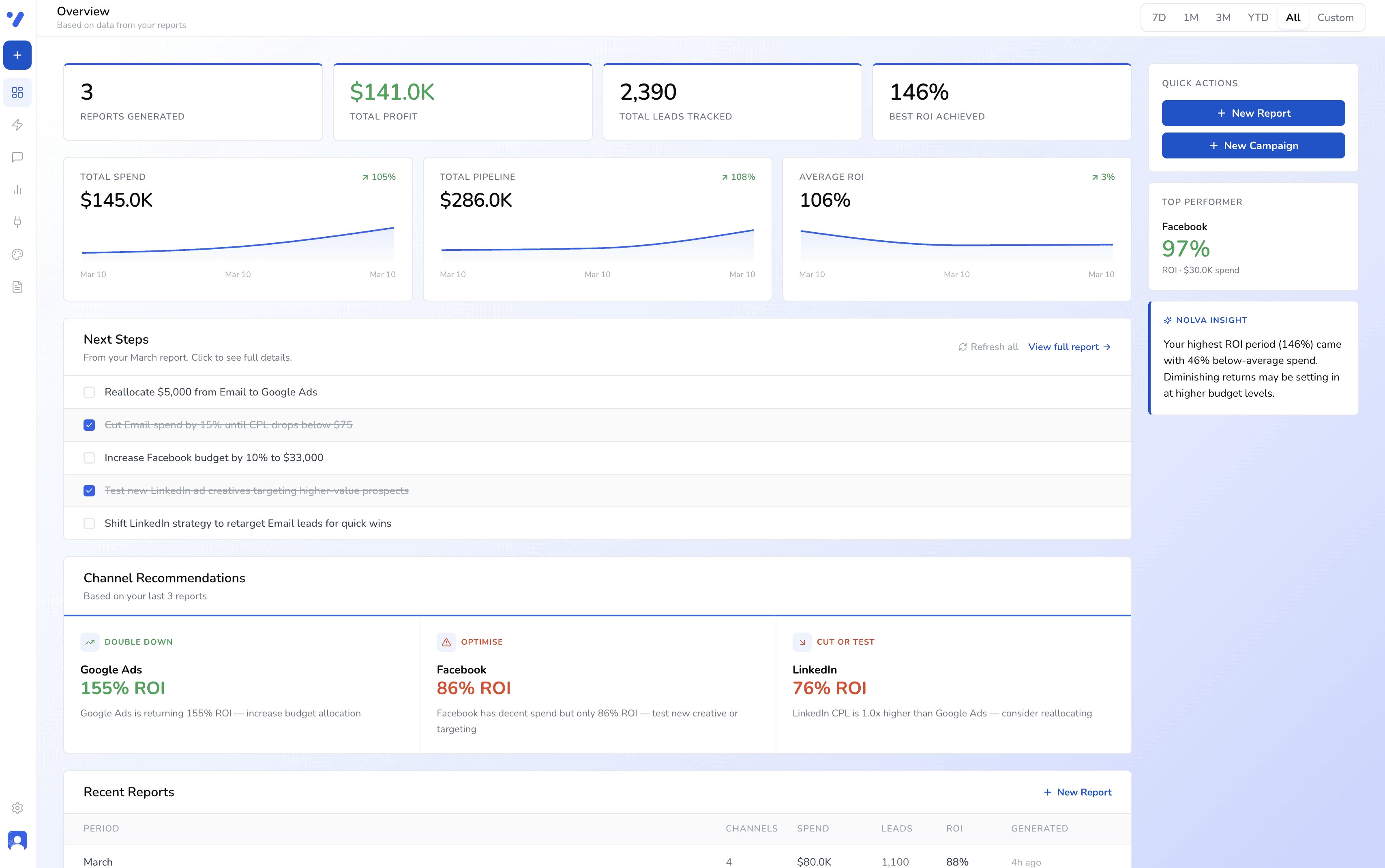Open the bar chart analytics panel

click(x=17, y=190)
